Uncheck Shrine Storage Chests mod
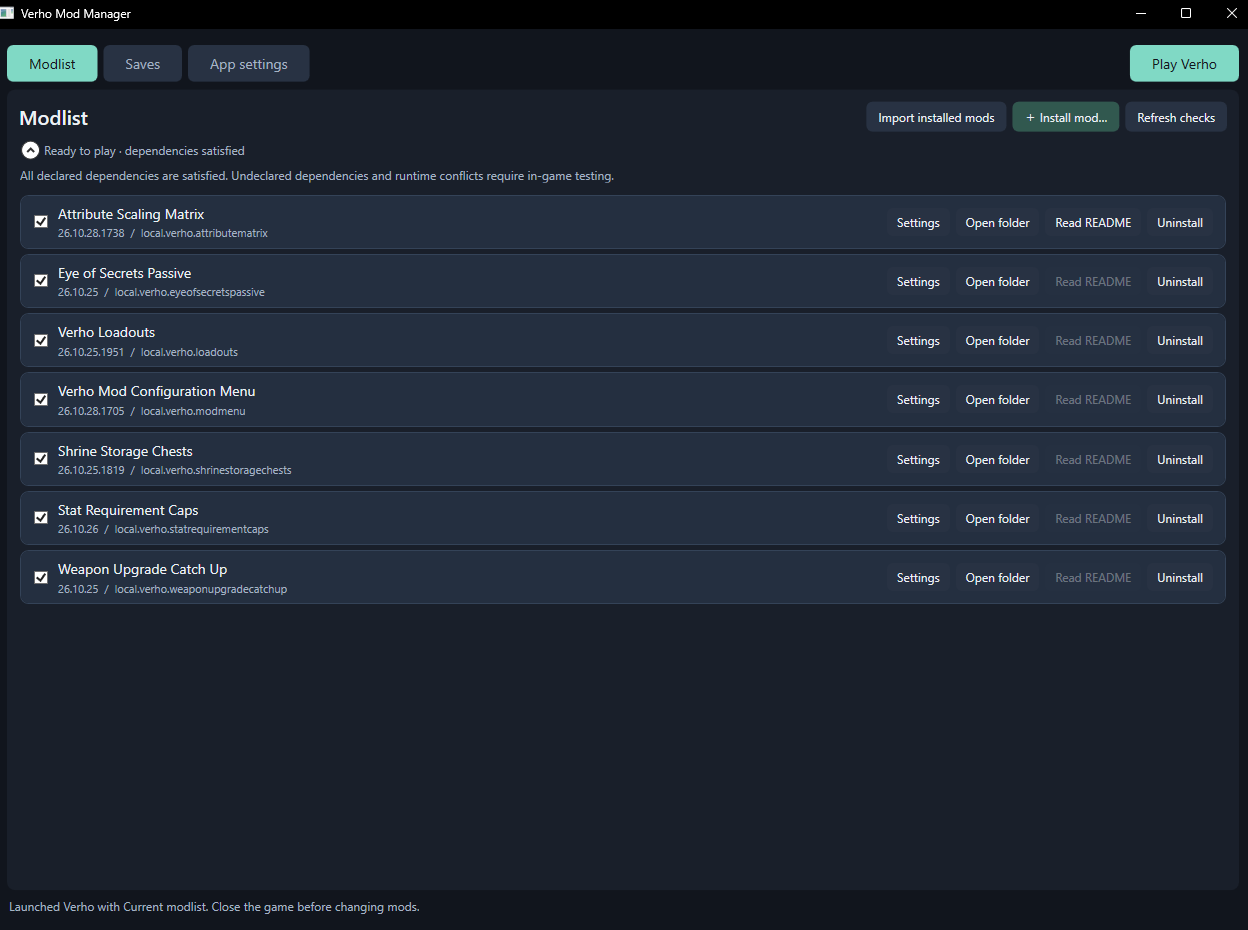The image size is (1248, 930). click(41, 459)
